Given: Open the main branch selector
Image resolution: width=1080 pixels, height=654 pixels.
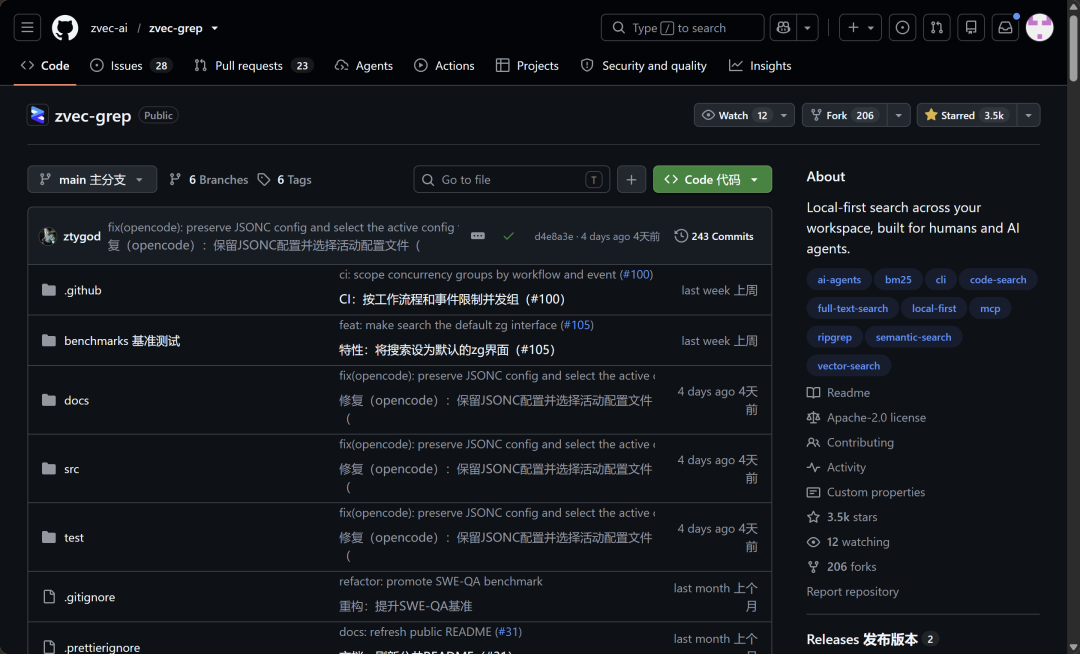Looking at the screenshot, I should click(x=92, y=179).
